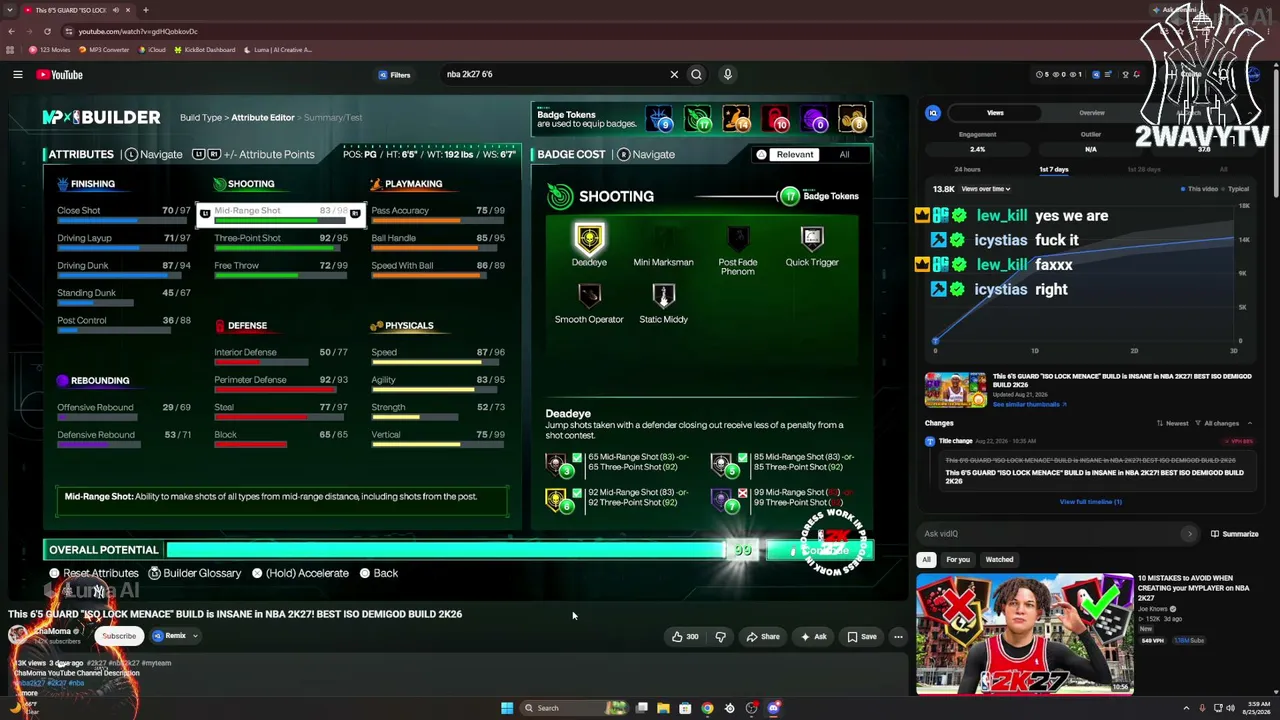Switch to the vidIQ Overview tab
The image size is (1280, 720).
1092,113
